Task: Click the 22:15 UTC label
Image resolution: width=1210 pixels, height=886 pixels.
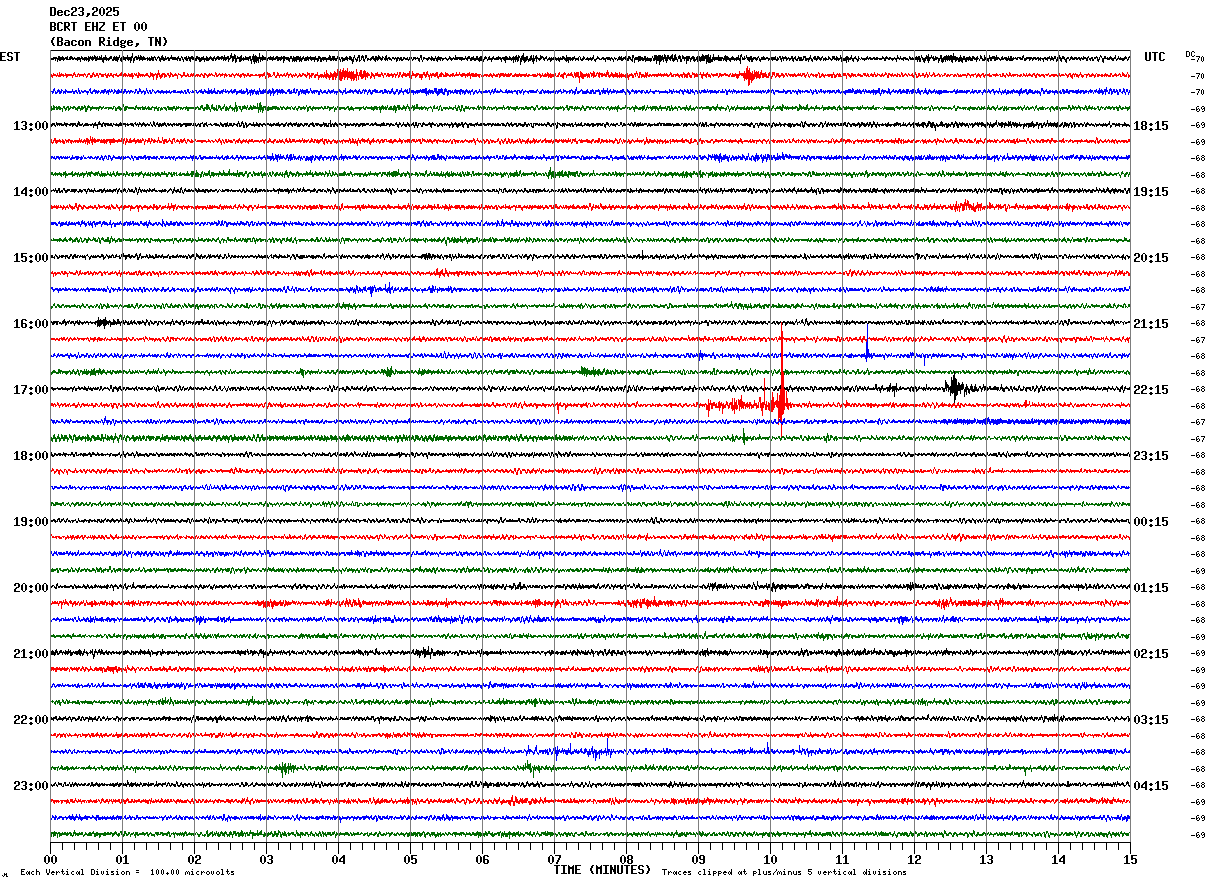Action: (x=1151, y=390)
